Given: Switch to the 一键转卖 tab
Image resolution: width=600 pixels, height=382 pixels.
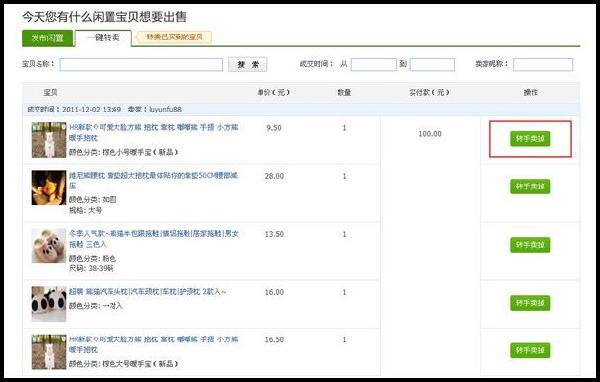Looking at the screenshot, I should click(103, 38).
